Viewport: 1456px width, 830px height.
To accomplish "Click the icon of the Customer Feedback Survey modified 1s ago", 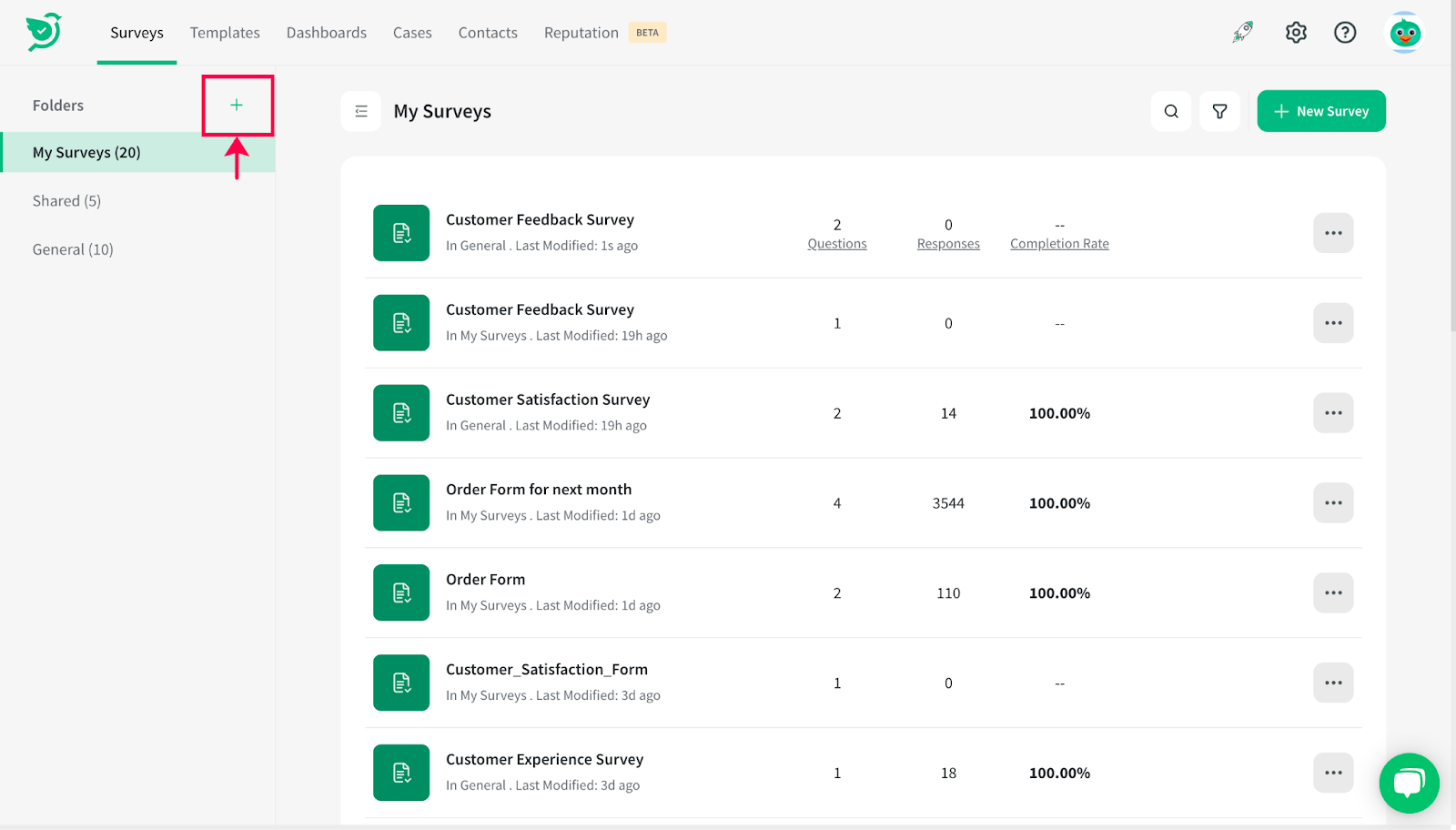I will click(x=401, y=233).
